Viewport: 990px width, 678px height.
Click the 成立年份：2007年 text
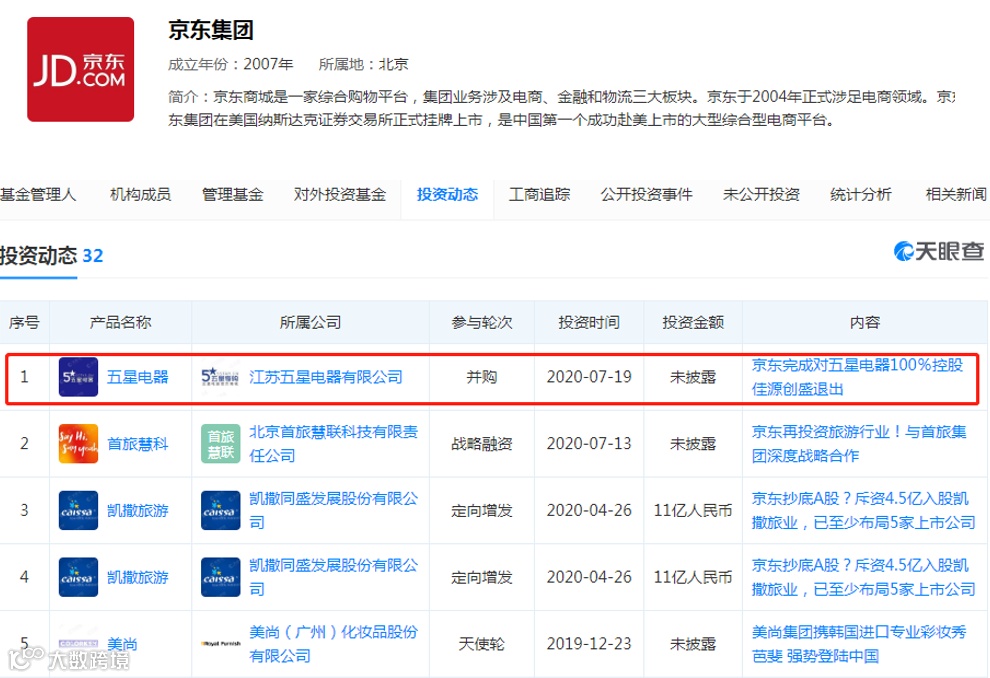click(x=230, y=64)
